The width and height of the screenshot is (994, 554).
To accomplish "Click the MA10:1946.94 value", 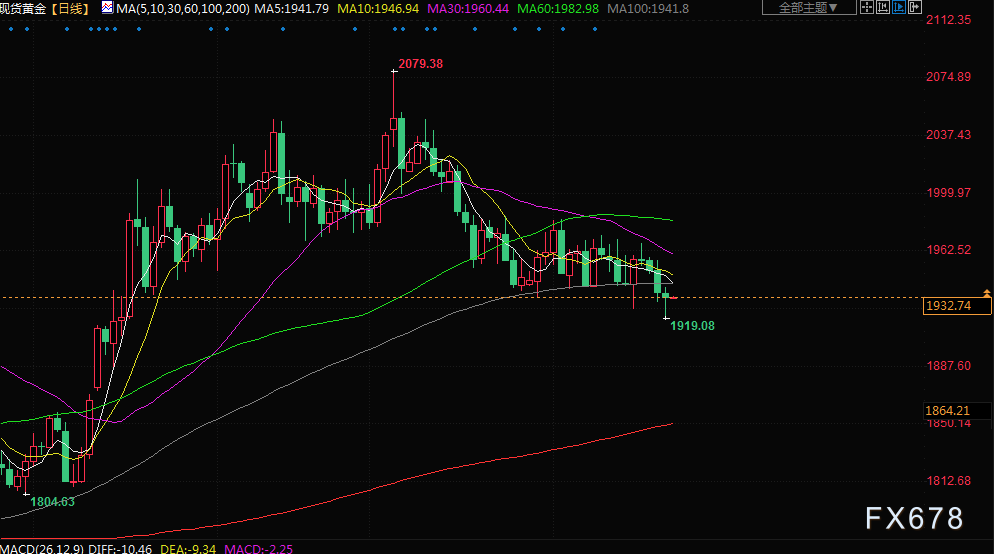I will pos(378,9).
